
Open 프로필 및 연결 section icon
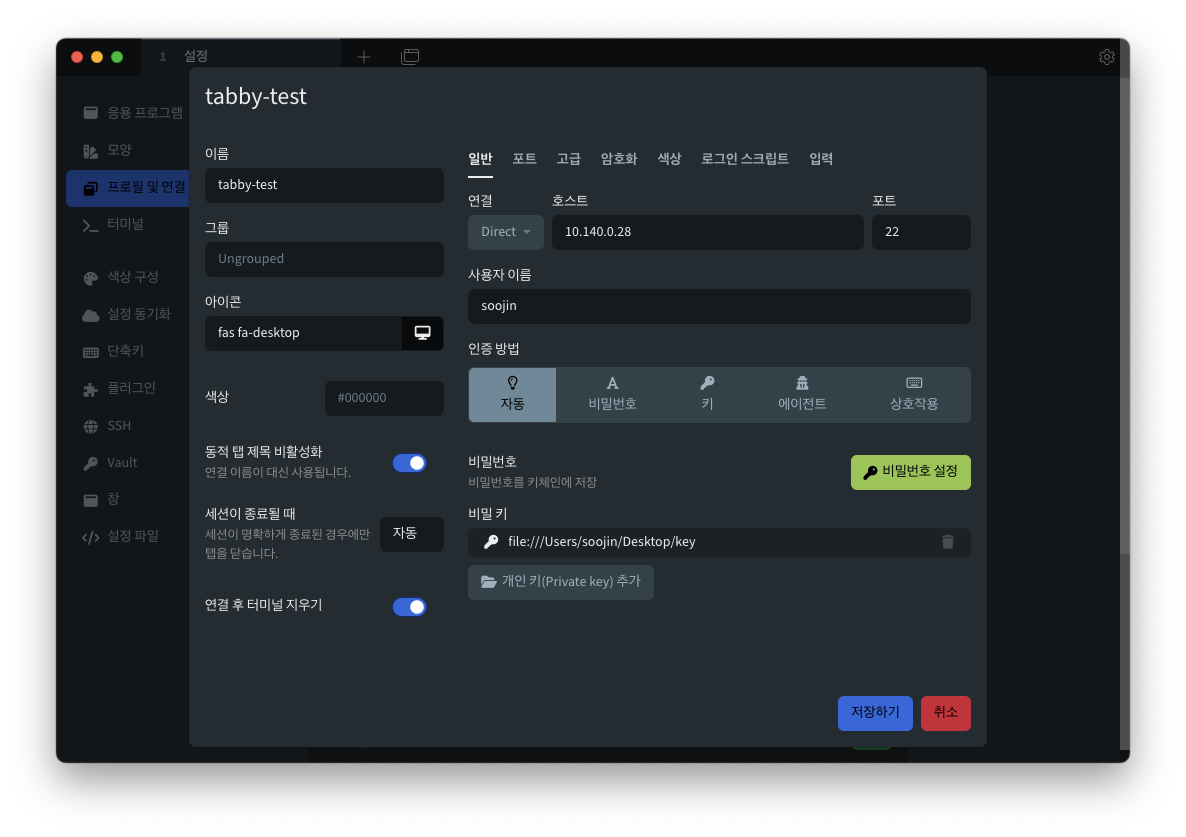91,188
